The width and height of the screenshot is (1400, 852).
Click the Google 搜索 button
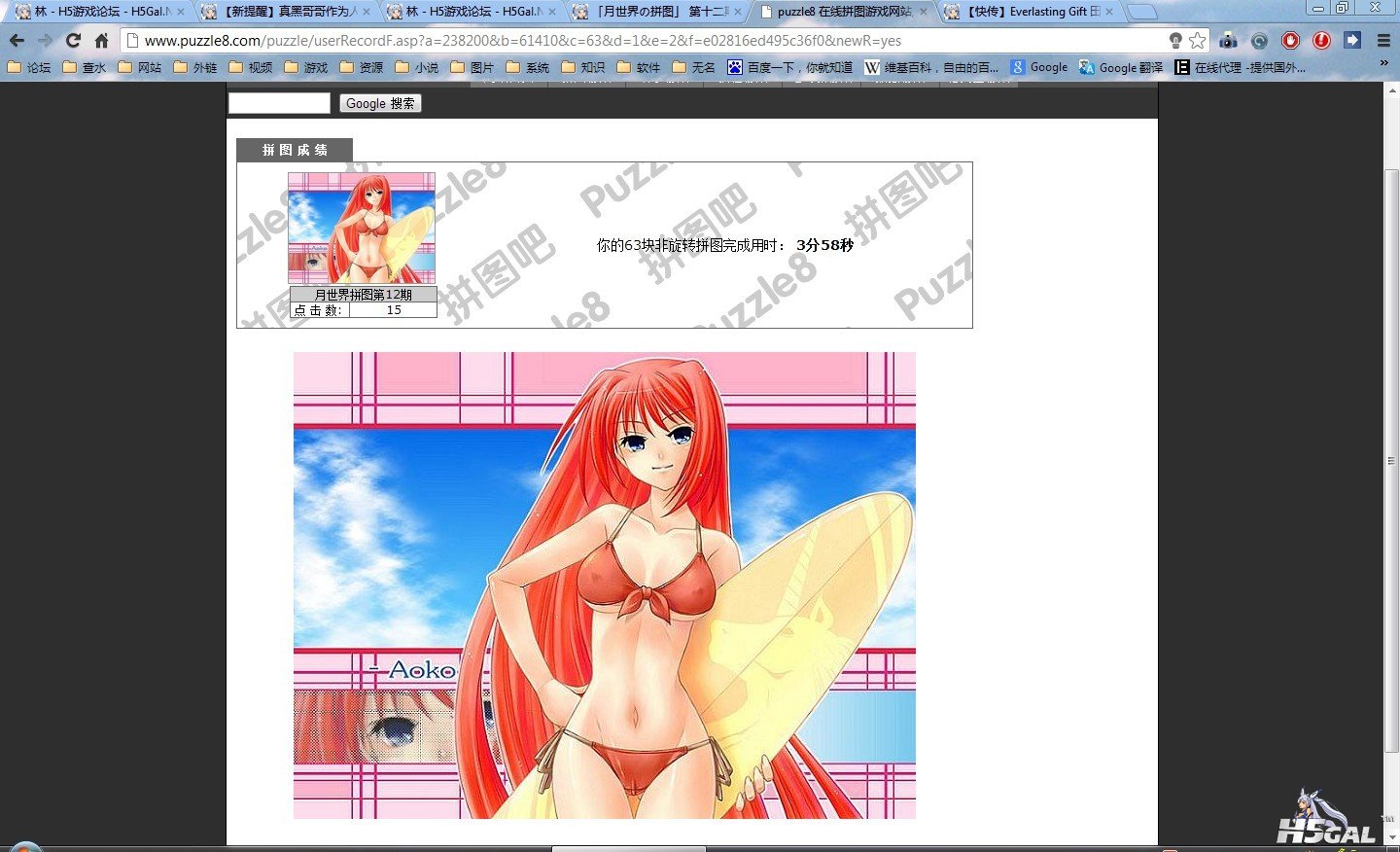[380, 103]
